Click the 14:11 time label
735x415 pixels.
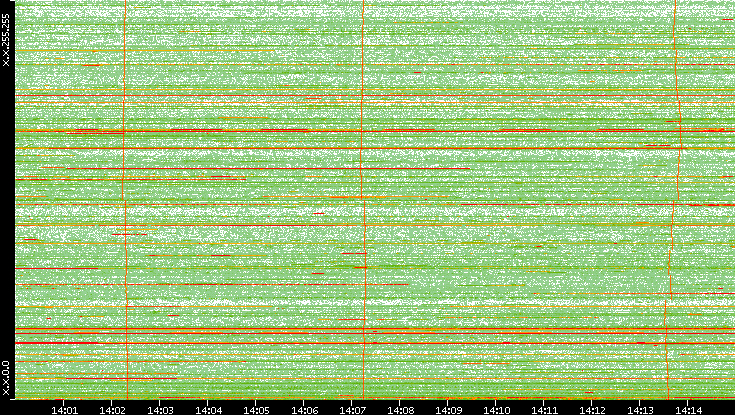pyautogui.click(x=544, y=410)
